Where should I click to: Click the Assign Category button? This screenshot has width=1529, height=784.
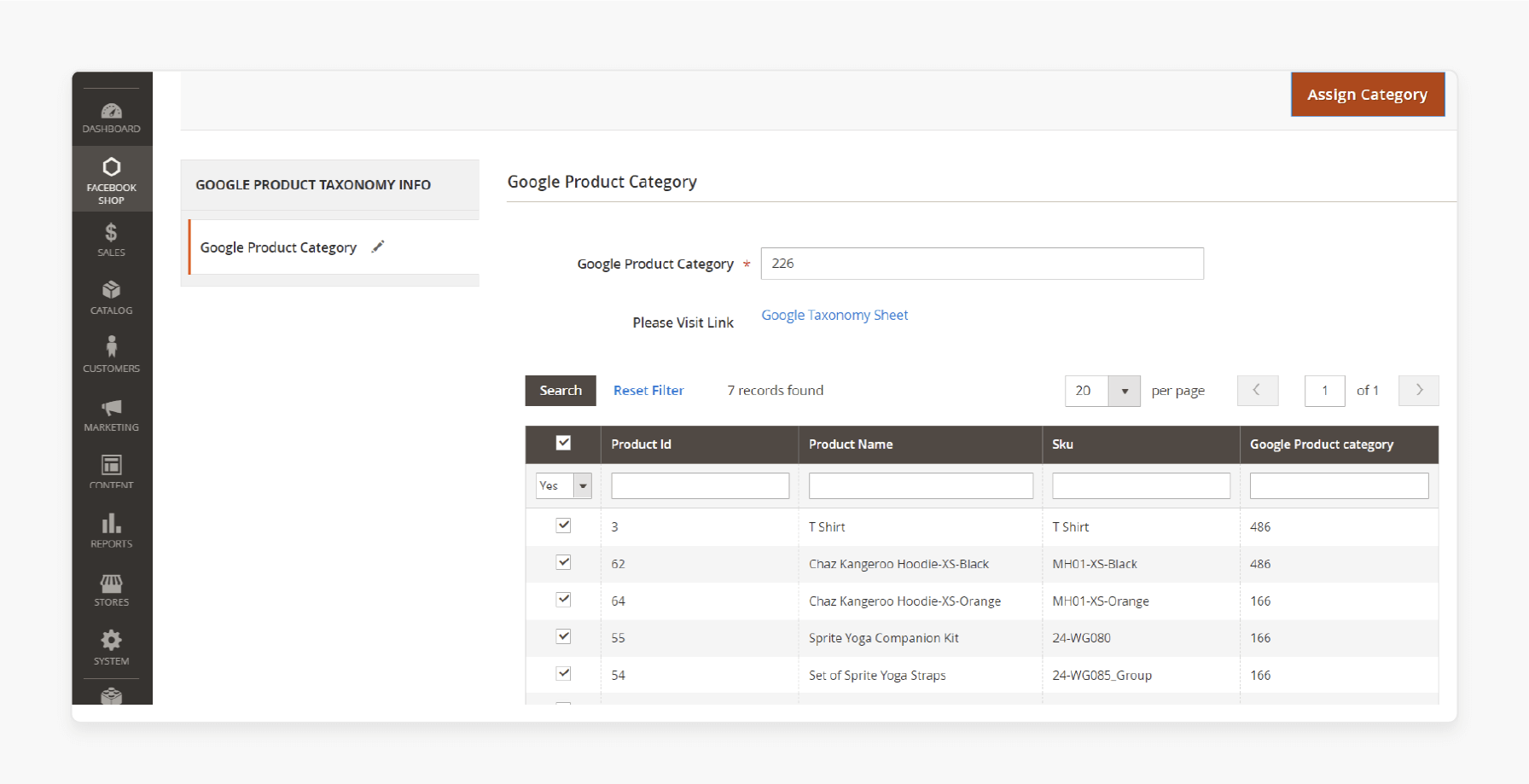(1368, 95)
